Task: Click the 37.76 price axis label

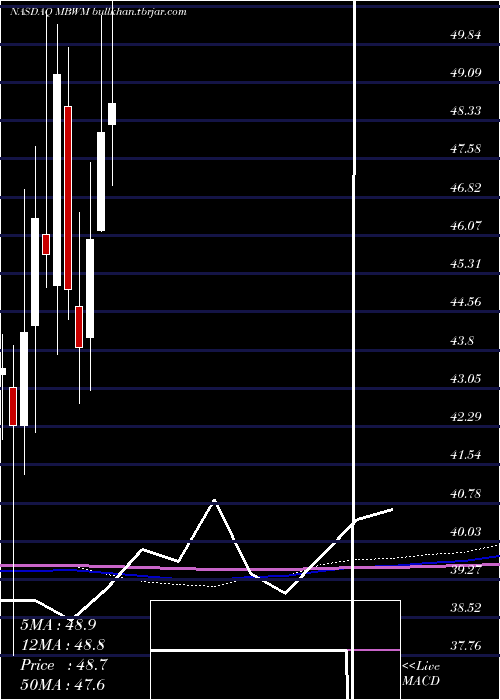Action: point(466,646)
